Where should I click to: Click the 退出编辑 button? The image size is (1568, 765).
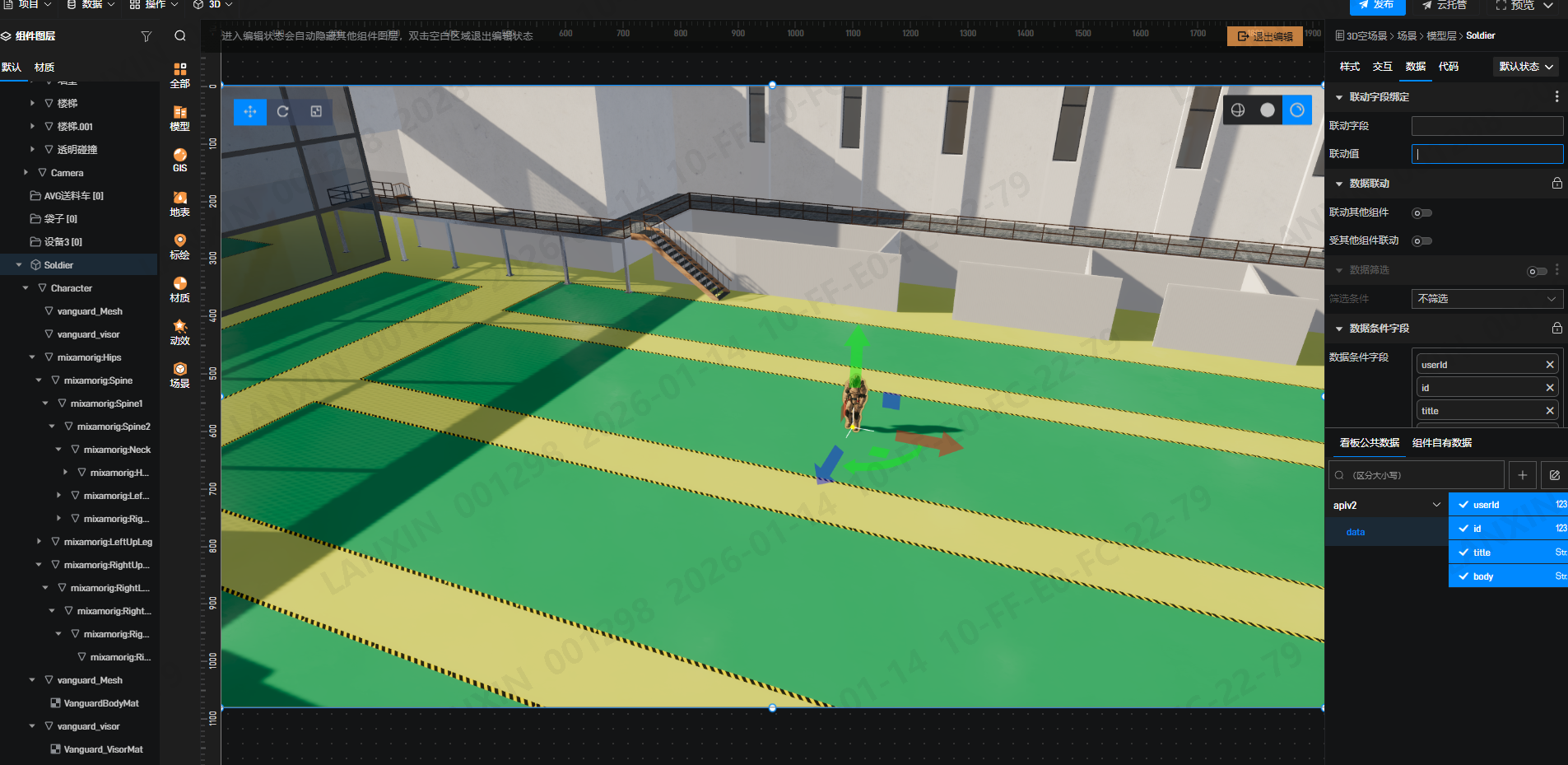1265,36
